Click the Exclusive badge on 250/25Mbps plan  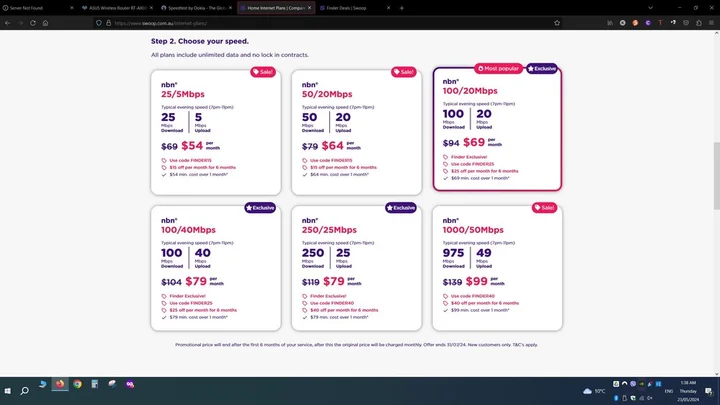(x=401, y=208)
